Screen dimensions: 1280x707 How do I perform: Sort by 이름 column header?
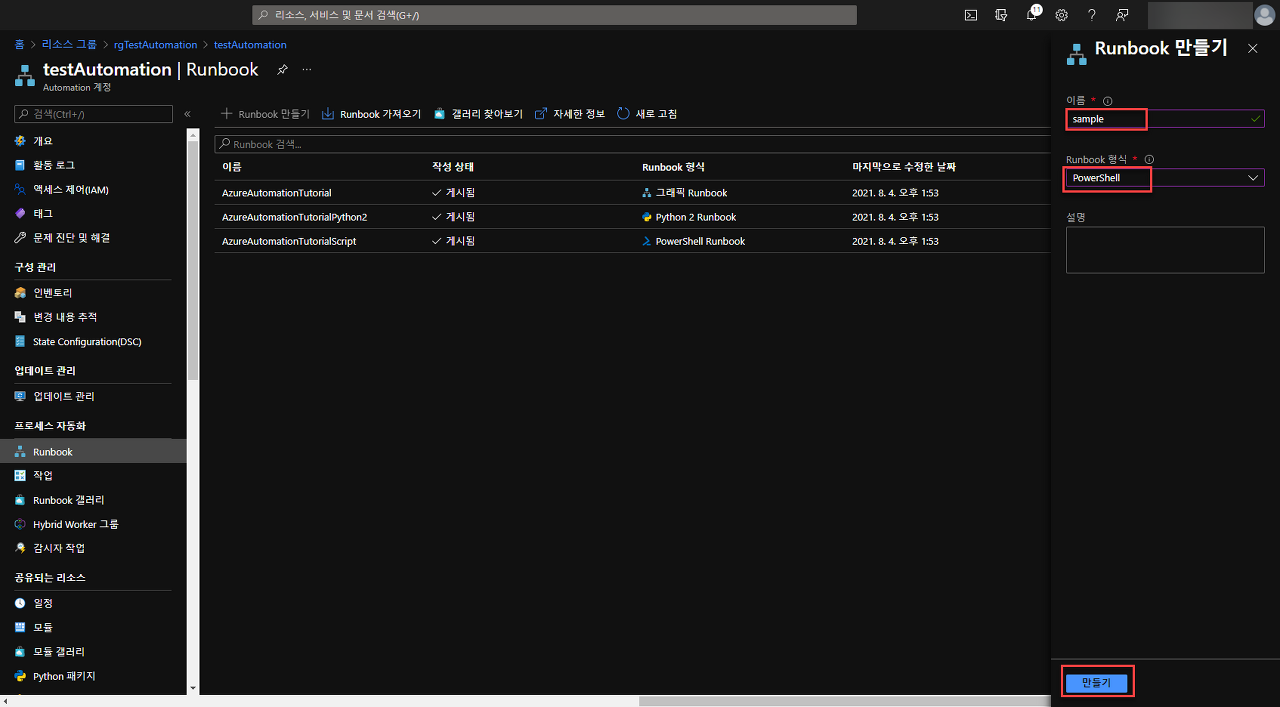point(232,167)
